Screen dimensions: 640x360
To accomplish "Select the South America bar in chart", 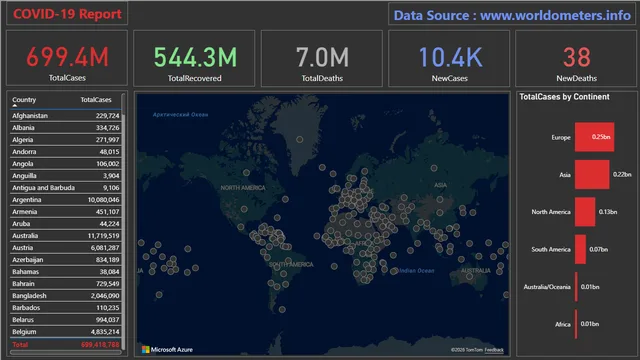I will pos(580,249).
